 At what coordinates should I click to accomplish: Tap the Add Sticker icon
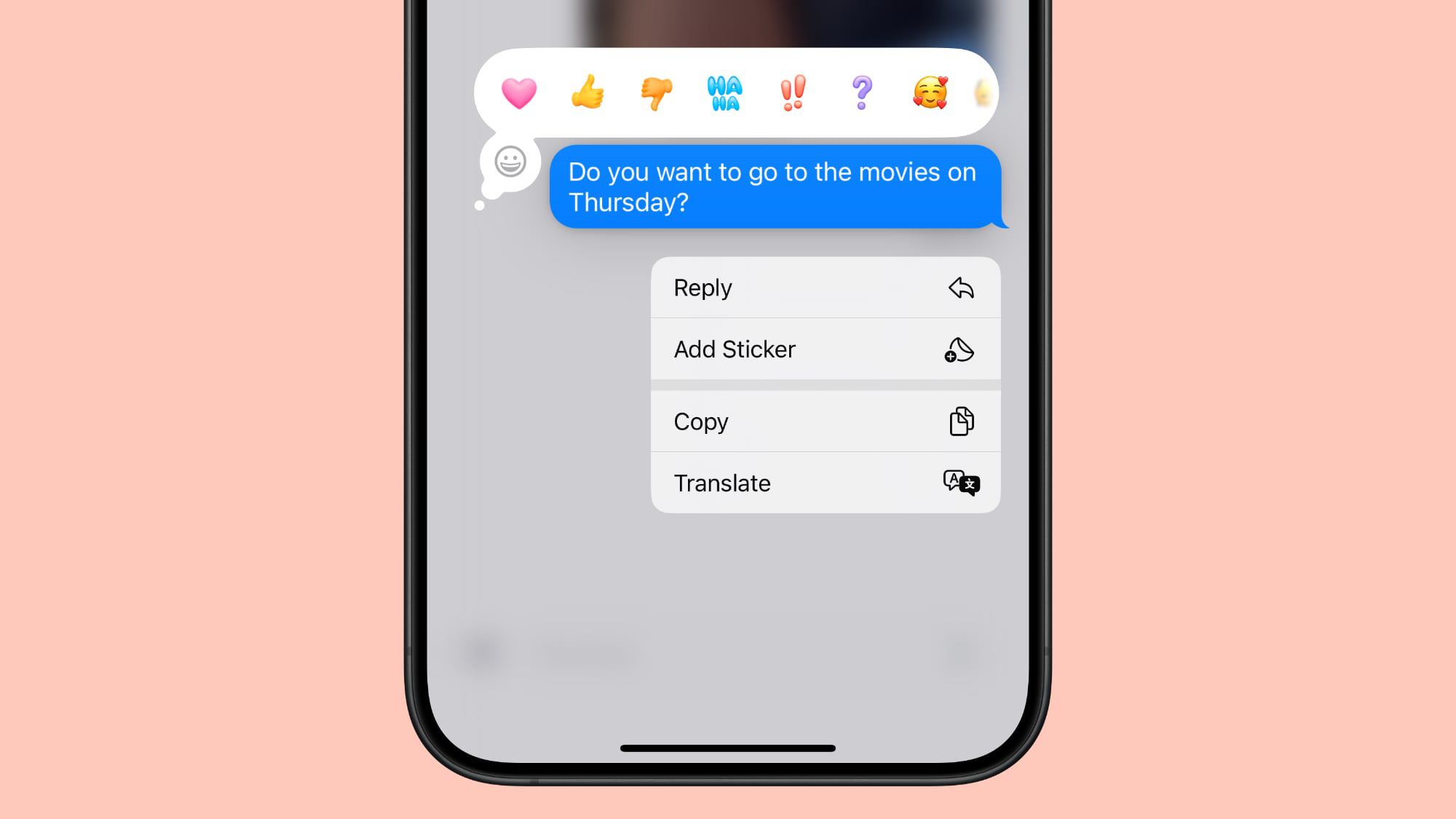959,349
